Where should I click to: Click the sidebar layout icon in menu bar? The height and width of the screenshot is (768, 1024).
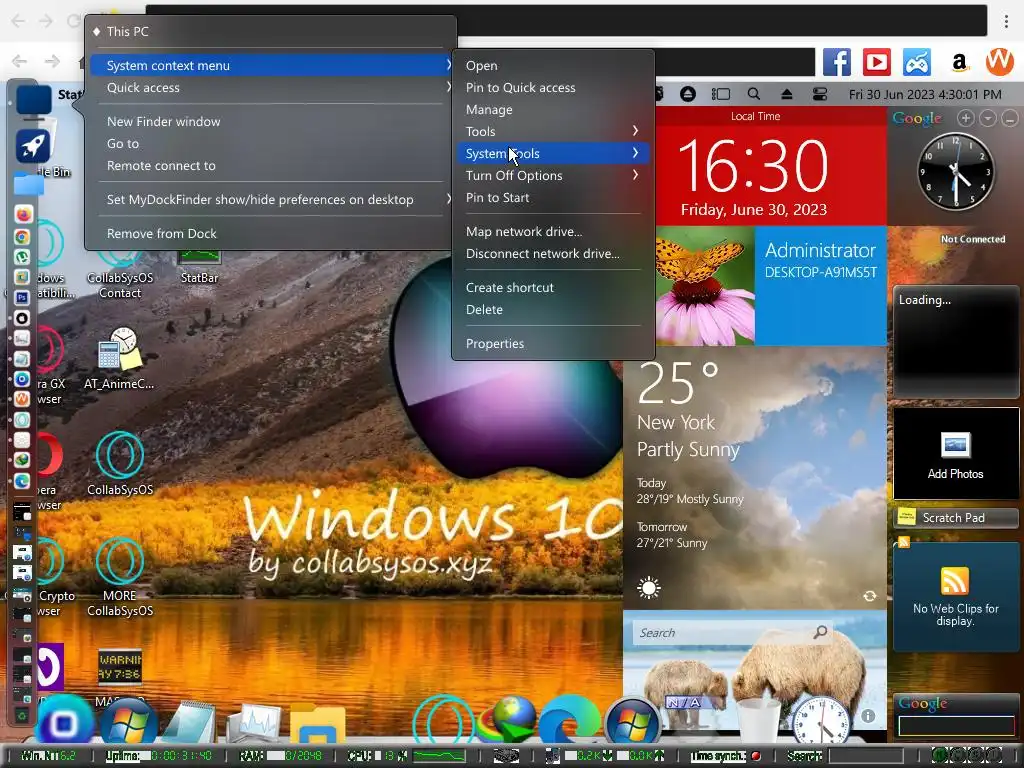(720, 94)
